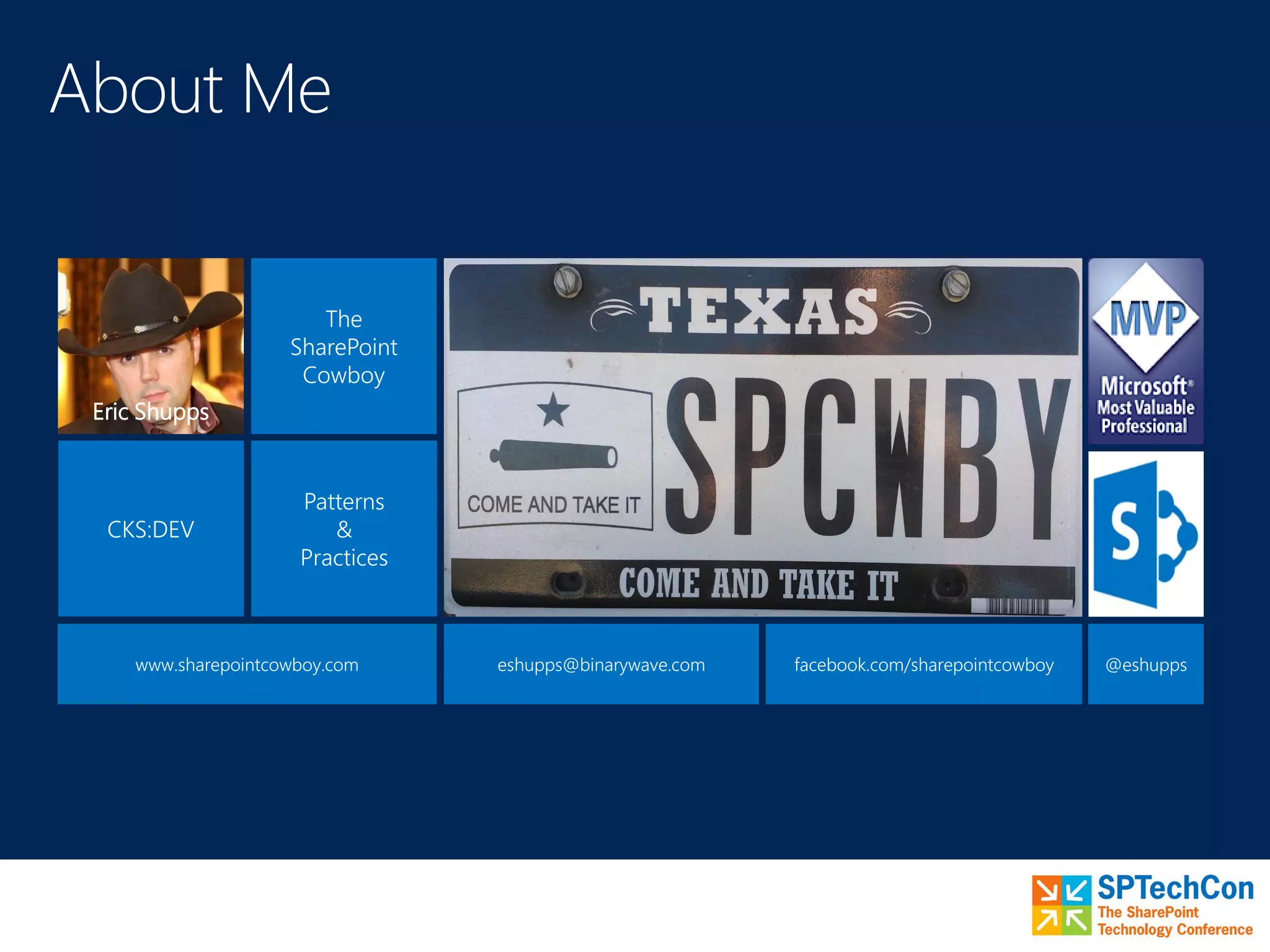Select The SharePoint Cowboy tile
The height and width of the screenshot is (952, 1270).
point(344,346)
